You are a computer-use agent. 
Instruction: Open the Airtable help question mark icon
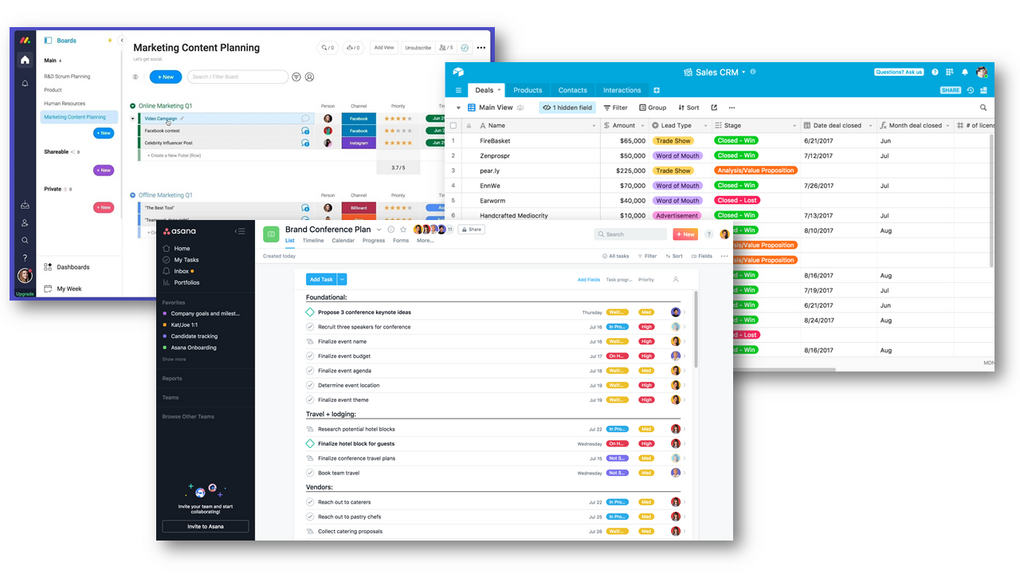pos(935,72)
